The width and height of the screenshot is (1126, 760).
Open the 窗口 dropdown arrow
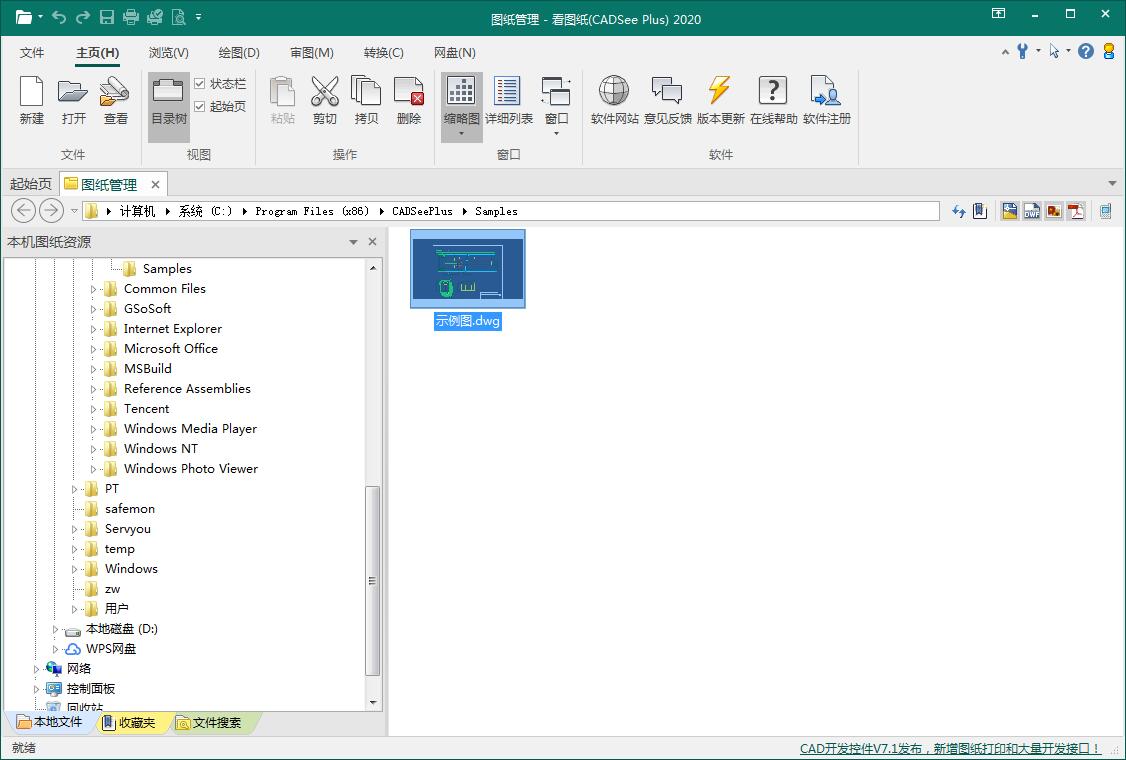556,134
